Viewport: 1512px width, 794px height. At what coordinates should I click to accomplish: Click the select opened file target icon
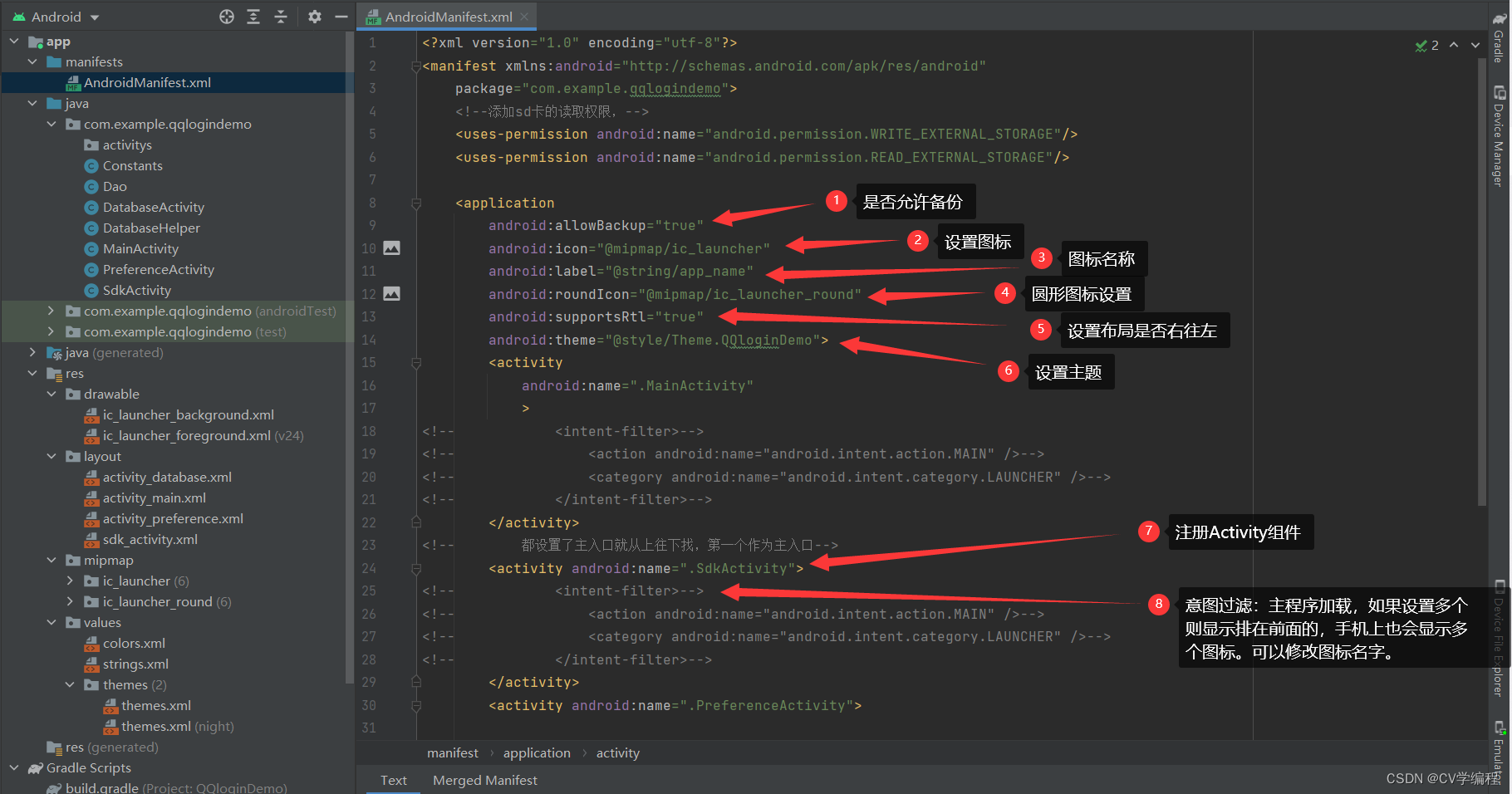[227, 17]
